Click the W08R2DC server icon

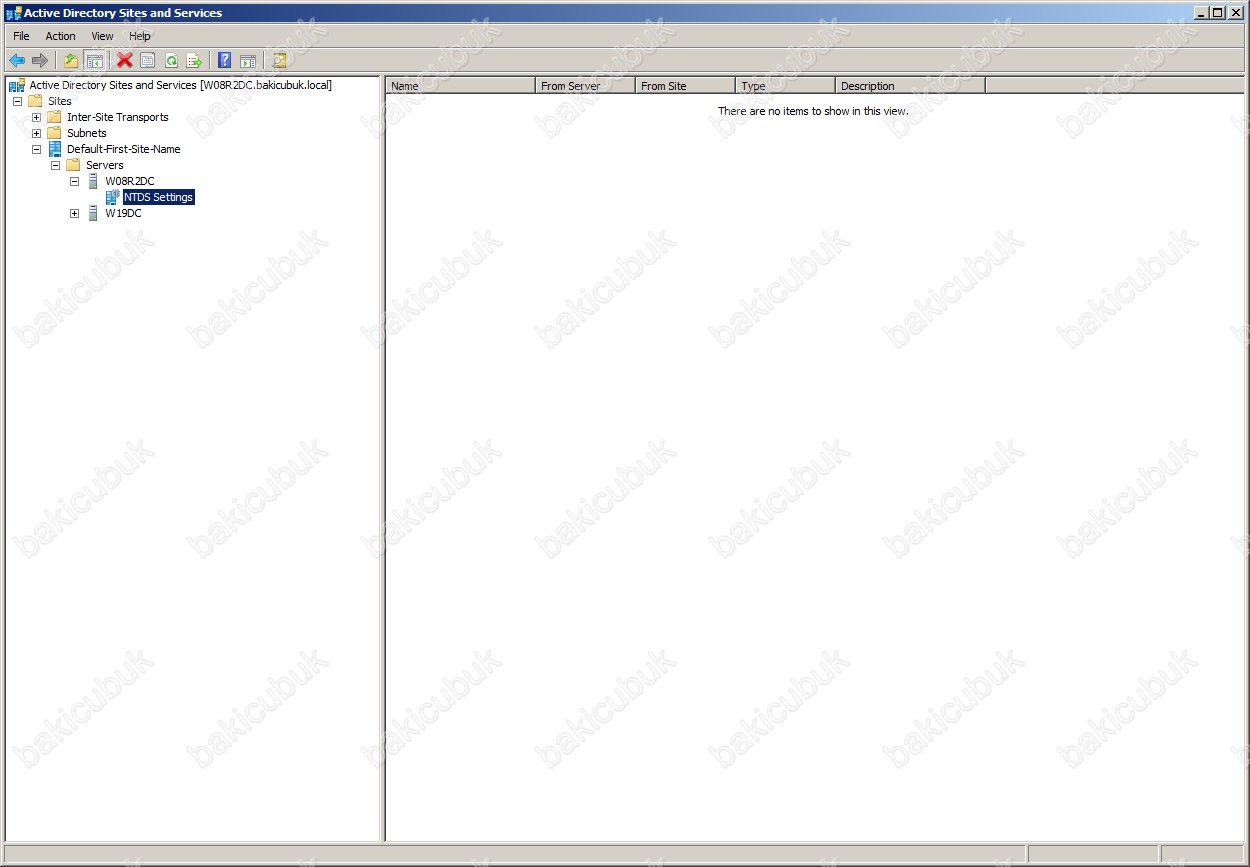point(93,181)
